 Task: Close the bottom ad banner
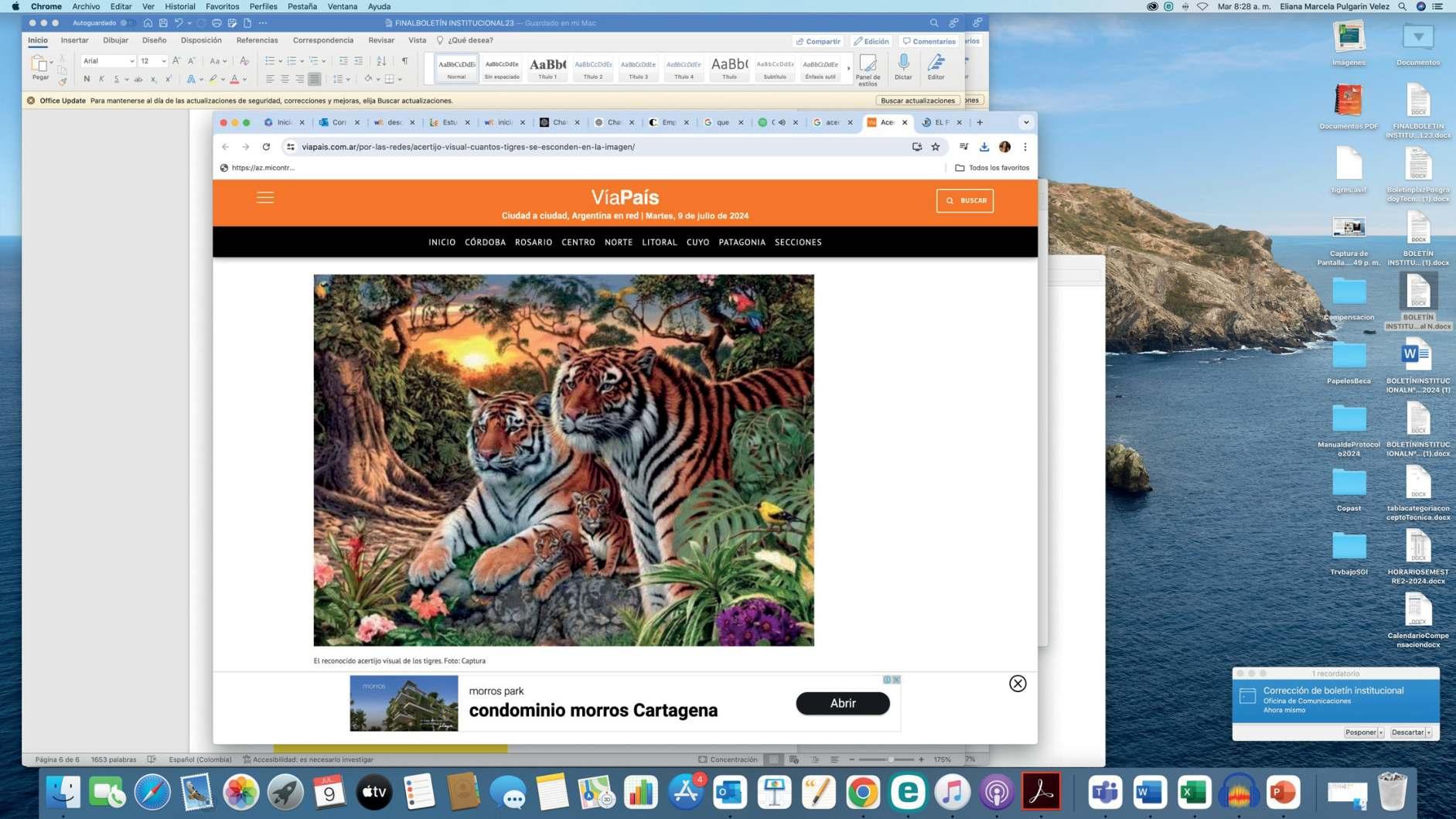1018,684
